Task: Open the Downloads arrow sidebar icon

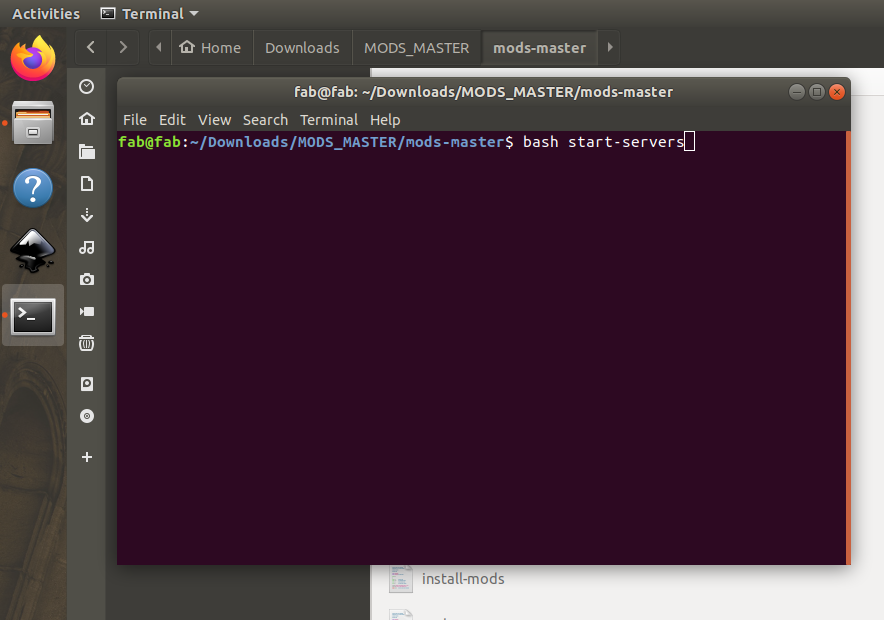Action: (87, 215)
